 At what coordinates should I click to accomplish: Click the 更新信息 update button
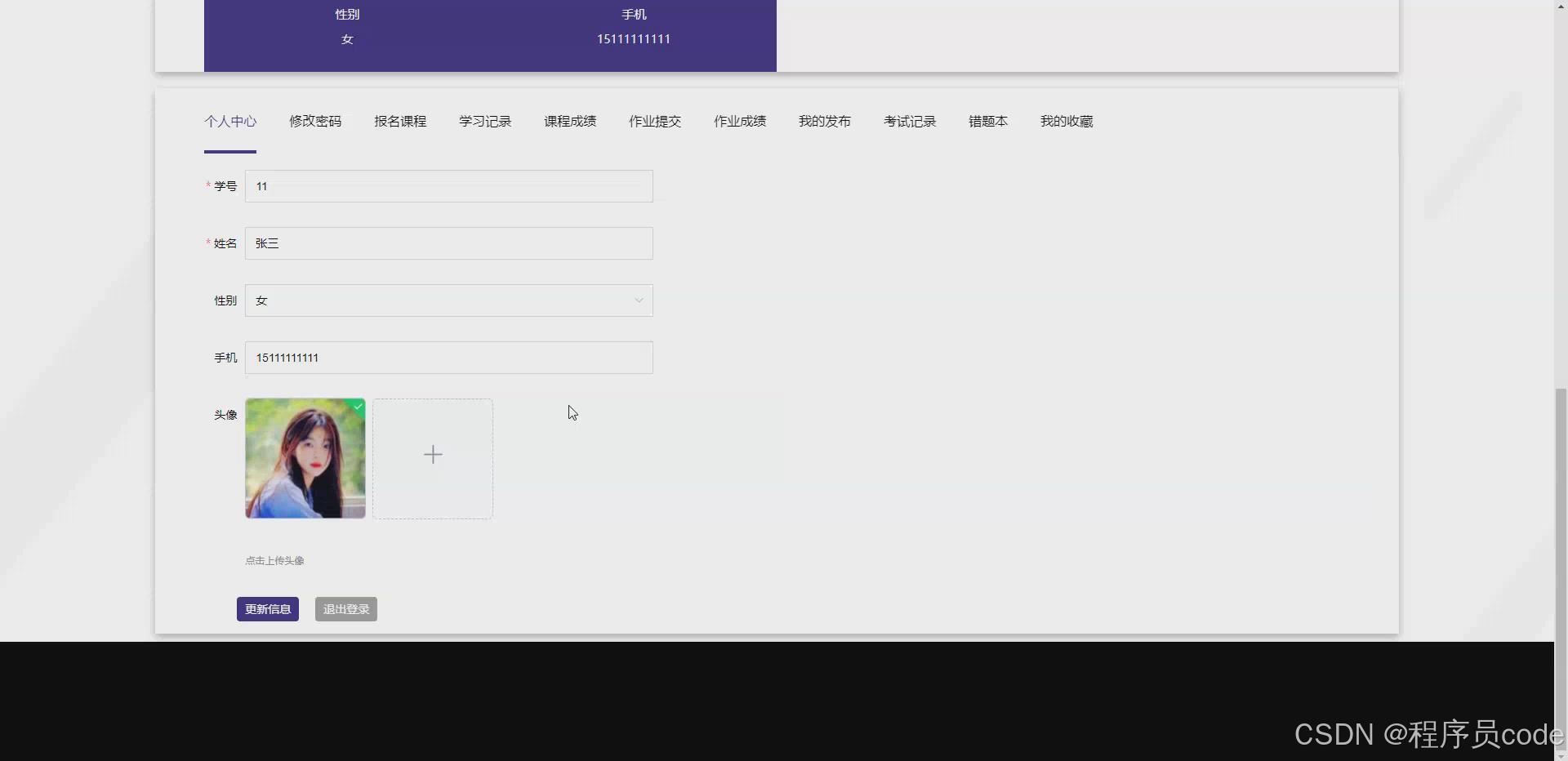[x=267, y=608]
